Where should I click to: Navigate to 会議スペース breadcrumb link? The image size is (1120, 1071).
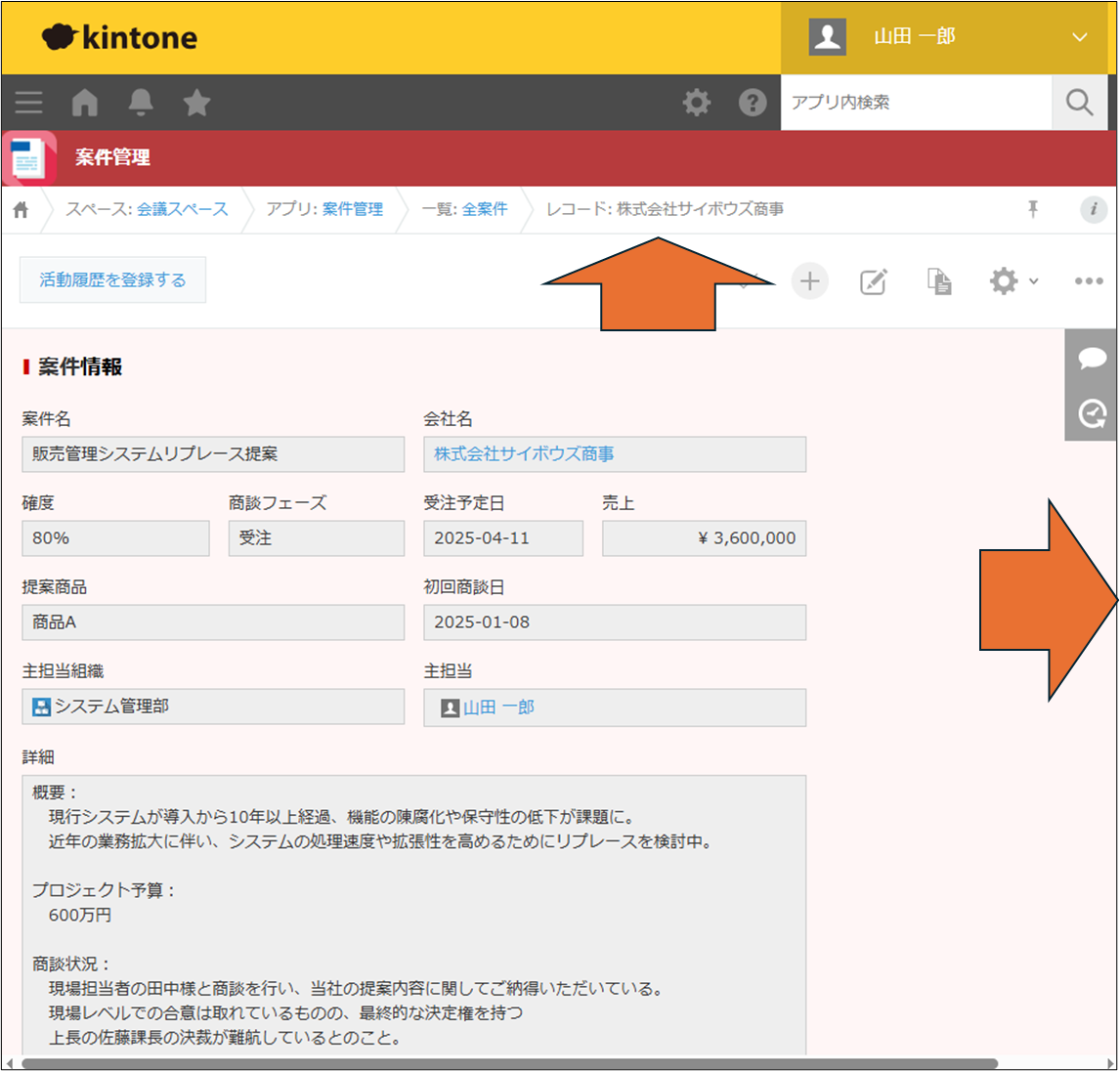point(182,209)
